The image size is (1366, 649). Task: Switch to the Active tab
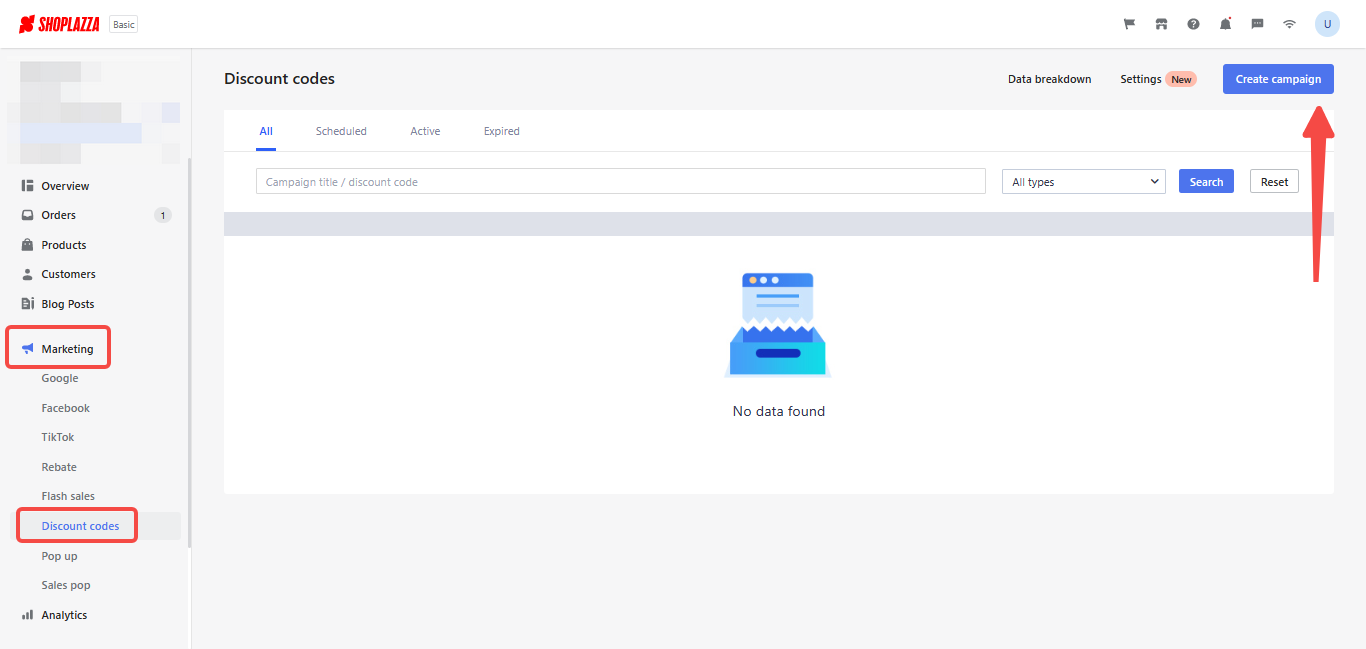pyautogui.click(x=425, y=131)
